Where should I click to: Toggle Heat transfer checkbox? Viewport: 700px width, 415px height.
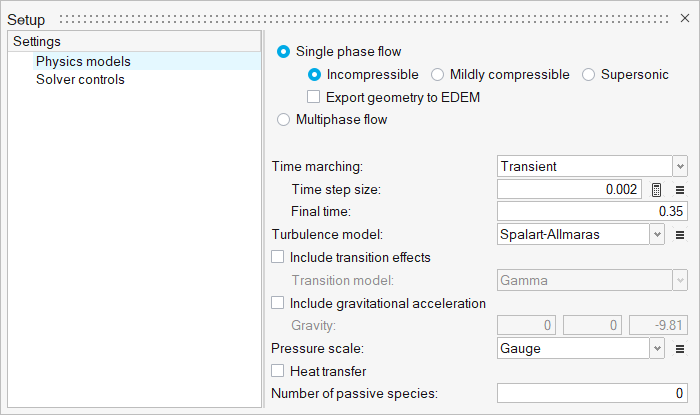[279, 371]
